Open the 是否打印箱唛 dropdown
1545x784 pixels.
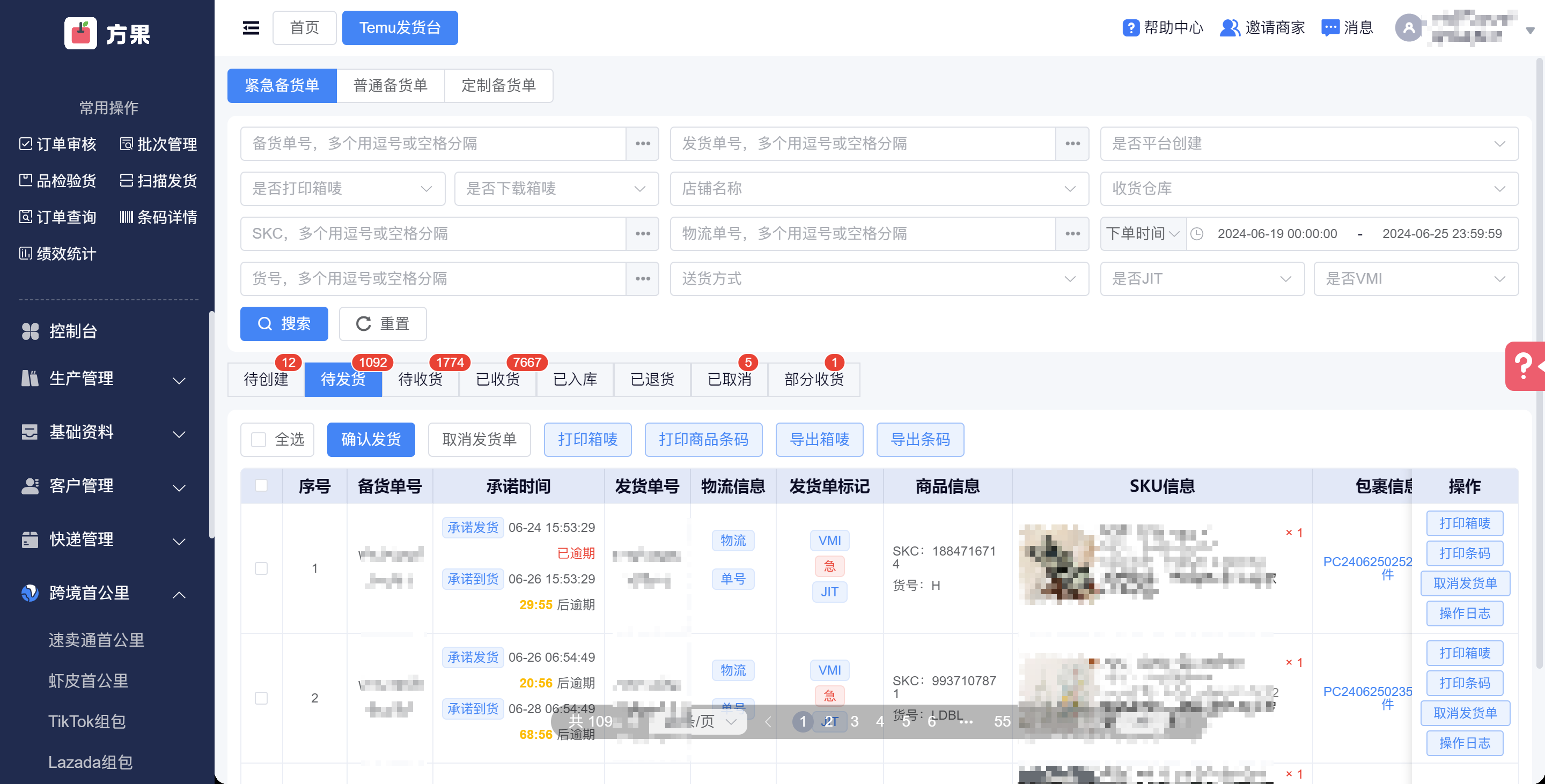pyautogui.click(x=342, y=189)
